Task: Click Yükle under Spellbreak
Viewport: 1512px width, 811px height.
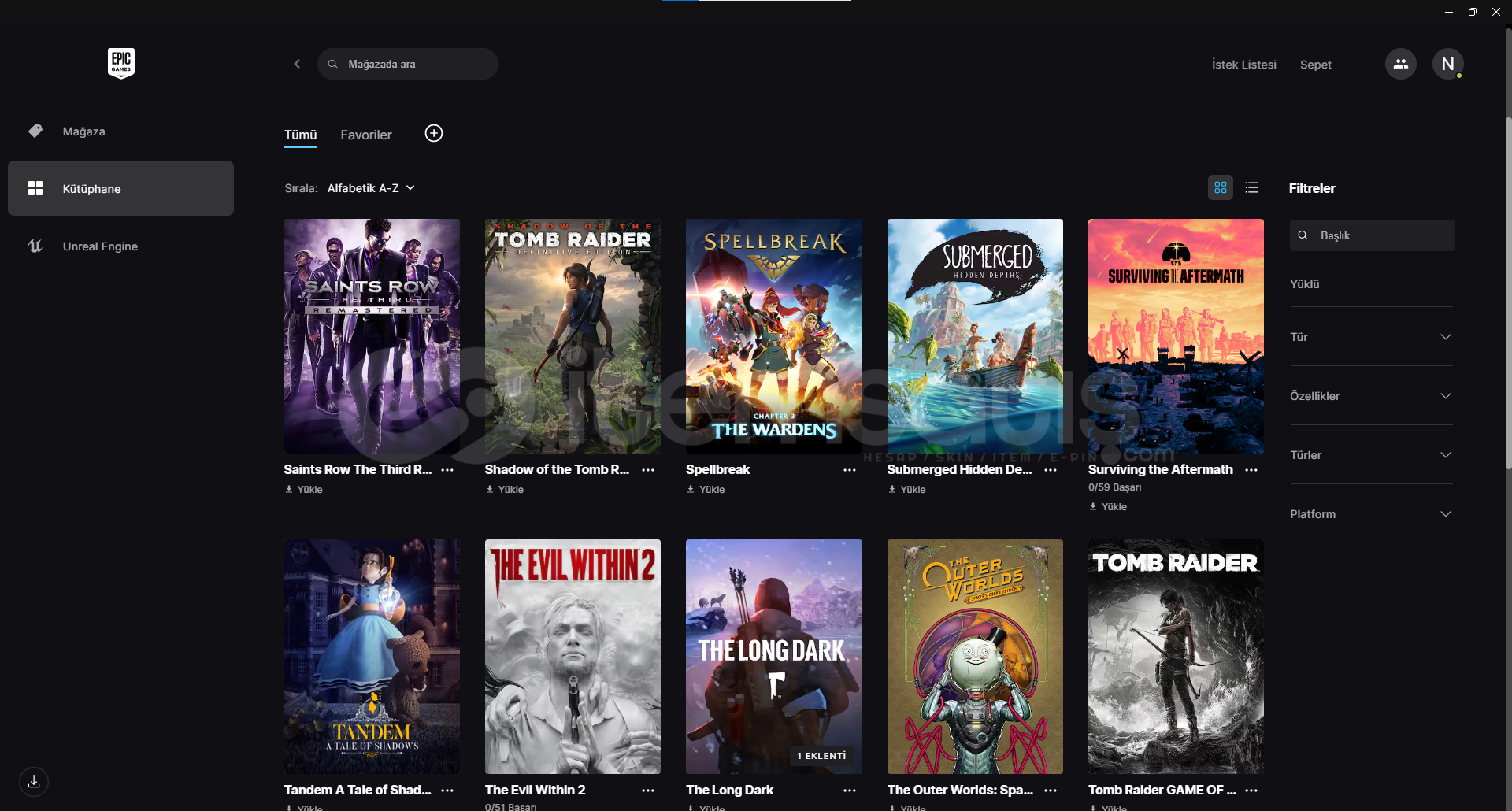Action: point(706,490)
